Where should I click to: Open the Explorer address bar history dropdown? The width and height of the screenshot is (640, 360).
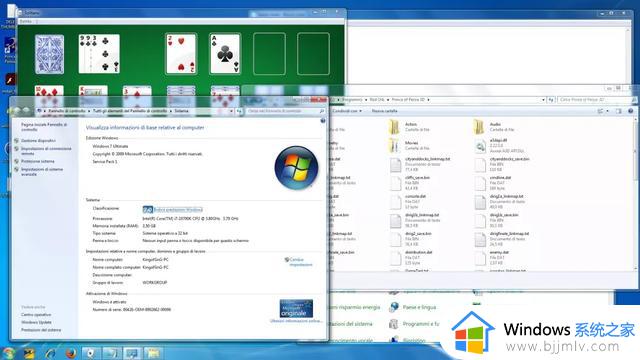(x=543, y=100)
